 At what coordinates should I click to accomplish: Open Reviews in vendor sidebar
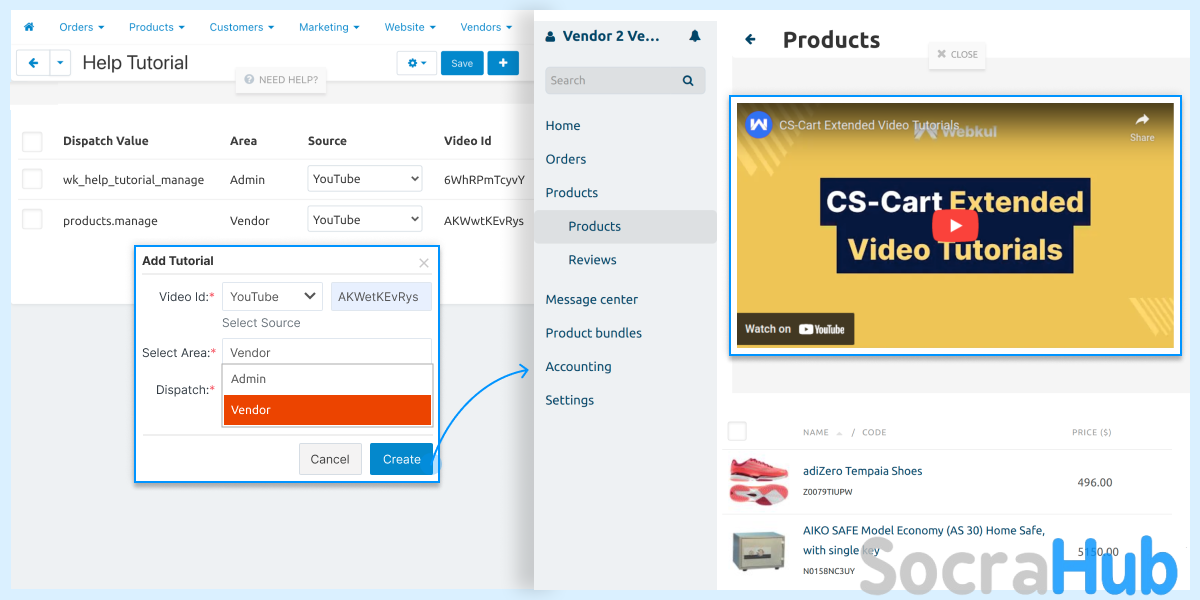(592, 260)
